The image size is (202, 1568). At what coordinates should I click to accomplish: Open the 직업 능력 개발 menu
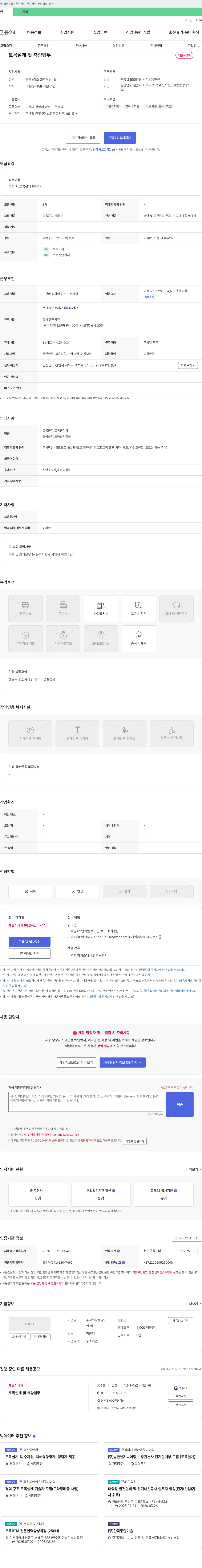(x=138, y=32)
